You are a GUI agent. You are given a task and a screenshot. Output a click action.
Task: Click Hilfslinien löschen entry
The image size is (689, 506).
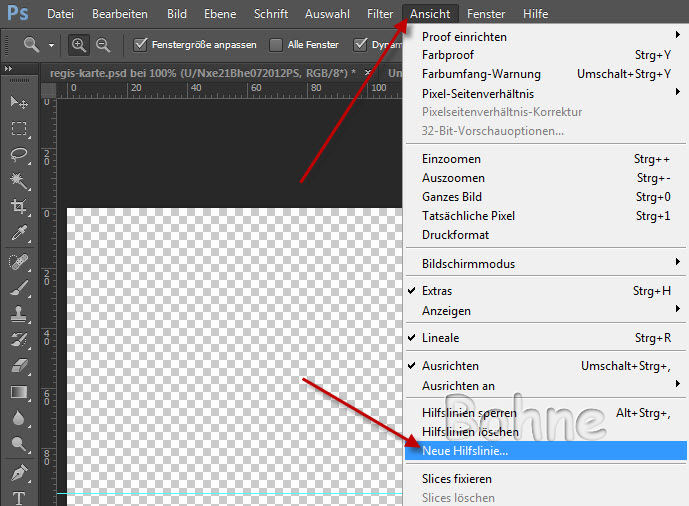pyautogui.click(x=470, y=432)
